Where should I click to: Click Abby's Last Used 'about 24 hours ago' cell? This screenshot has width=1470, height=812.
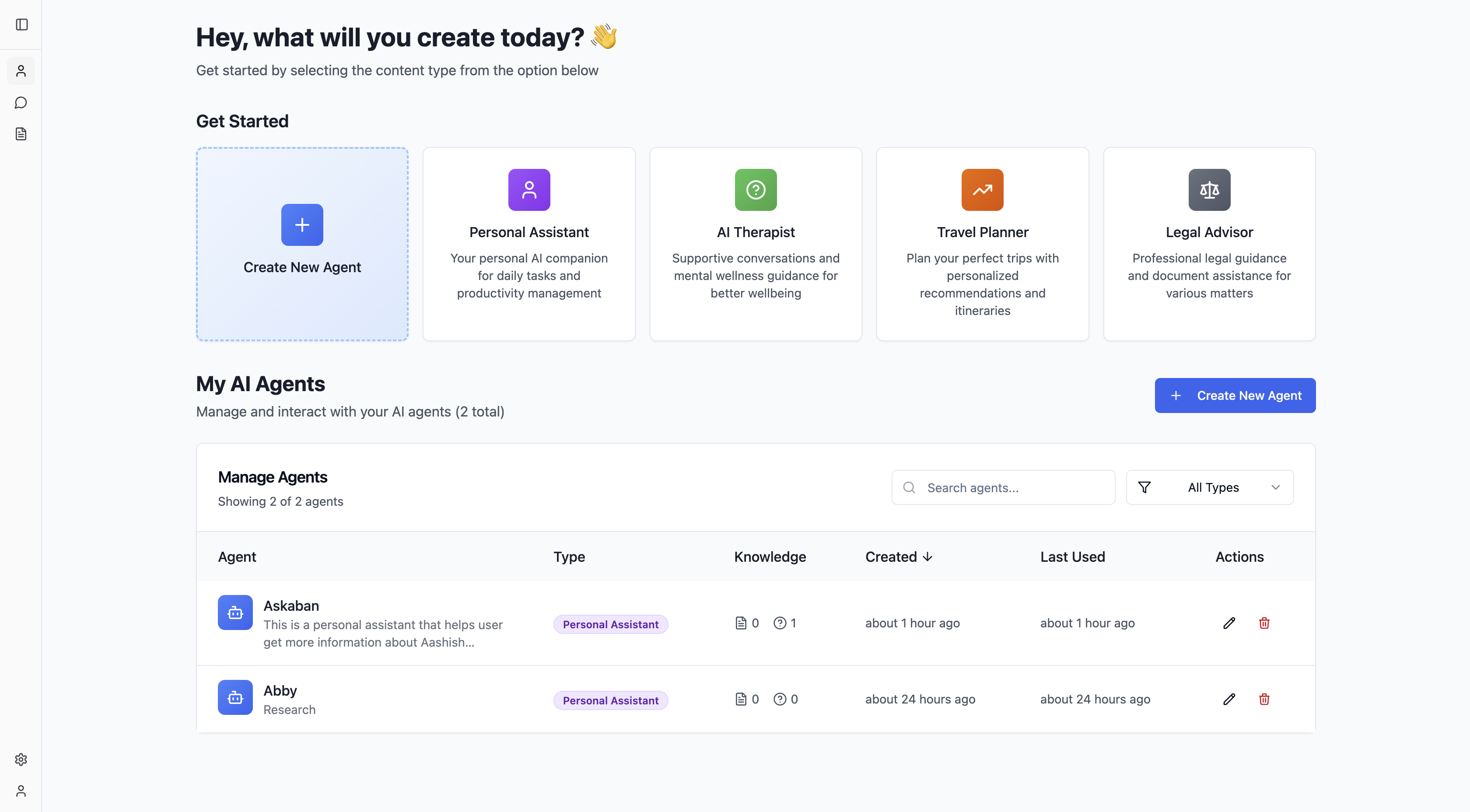coord(1095,699)
